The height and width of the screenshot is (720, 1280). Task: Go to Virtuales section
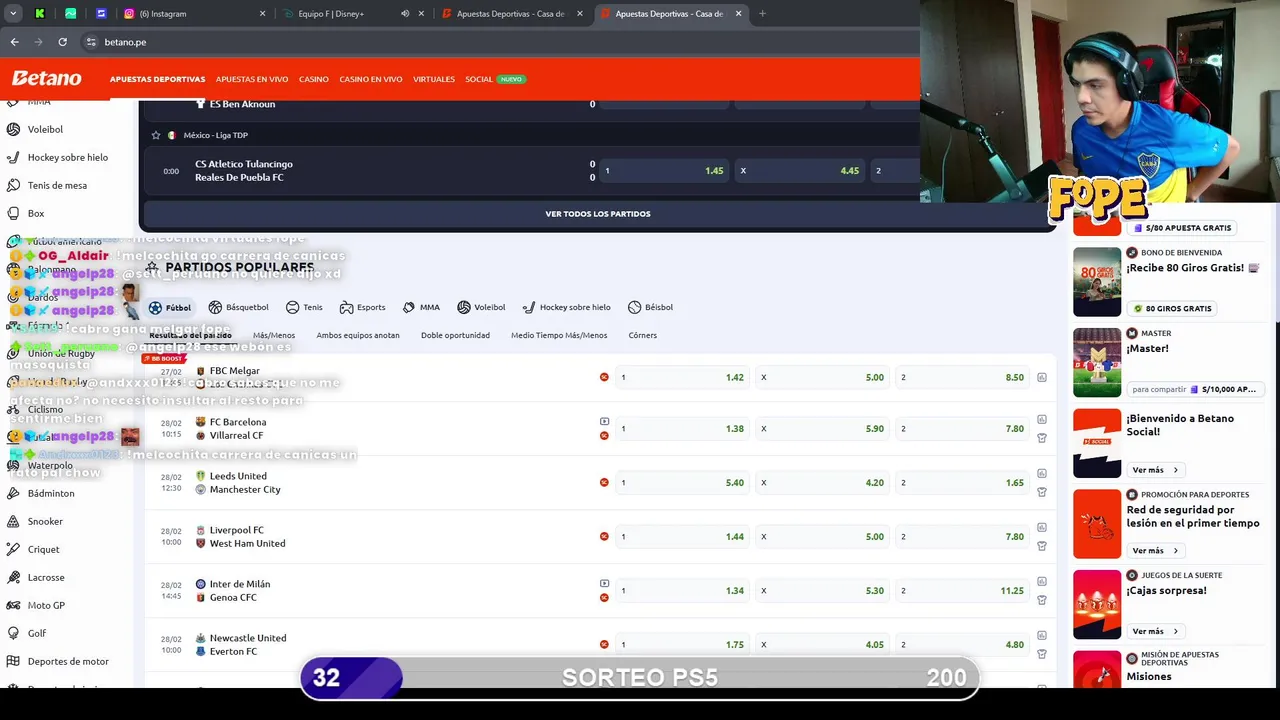[434, 79]
